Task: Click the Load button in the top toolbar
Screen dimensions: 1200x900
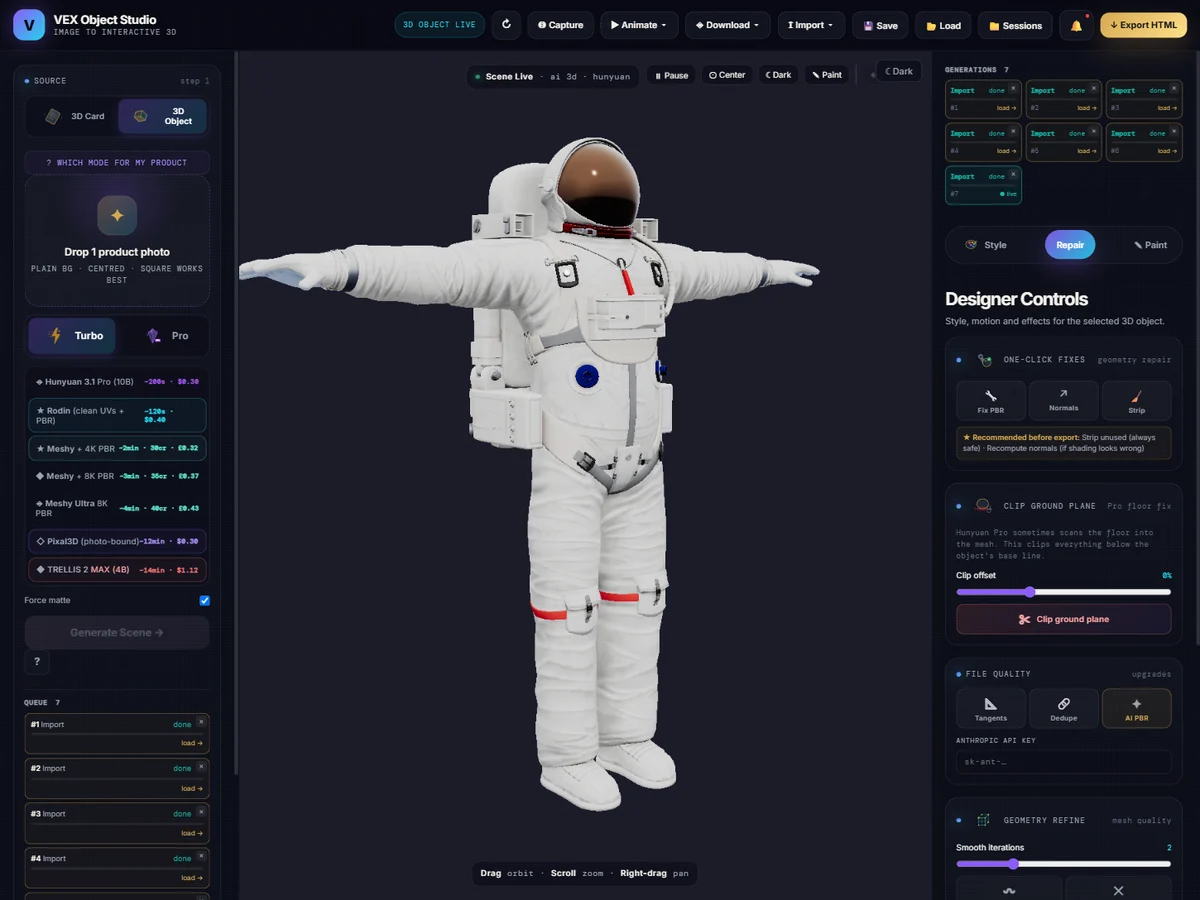Action: [943, 25]
